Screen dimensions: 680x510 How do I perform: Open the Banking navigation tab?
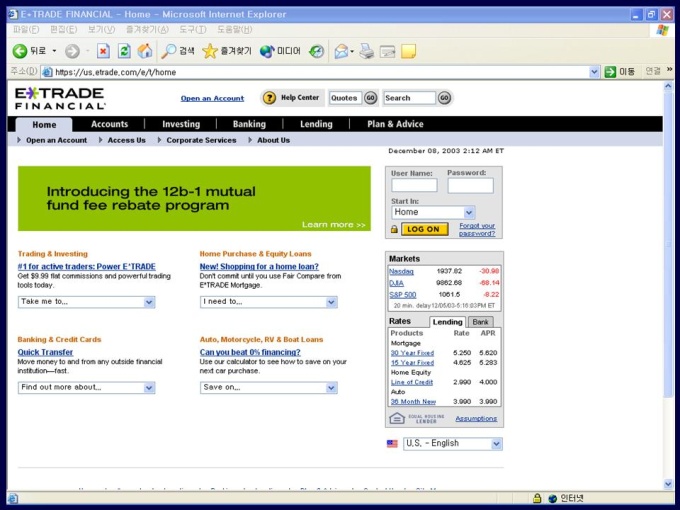249,124
